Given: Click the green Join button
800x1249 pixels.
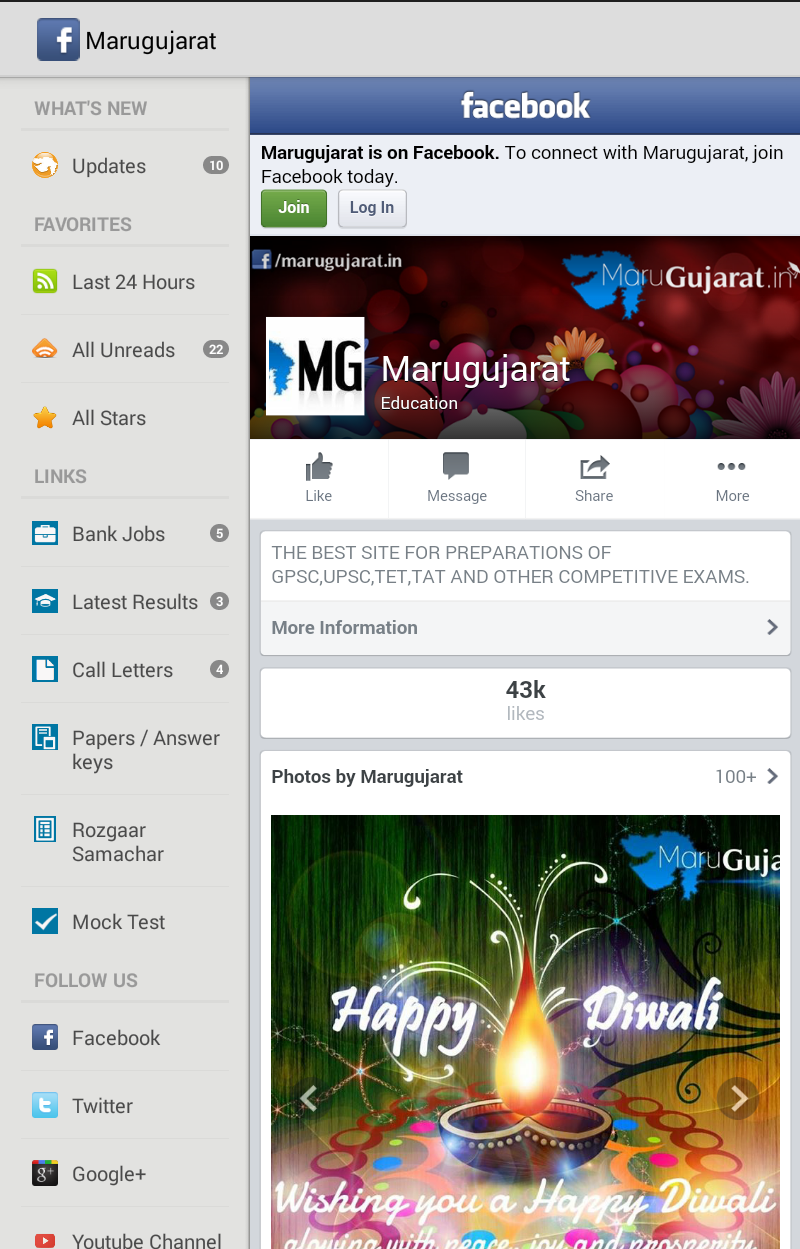Looking at the screenshot, I should [x=294, y=208].
